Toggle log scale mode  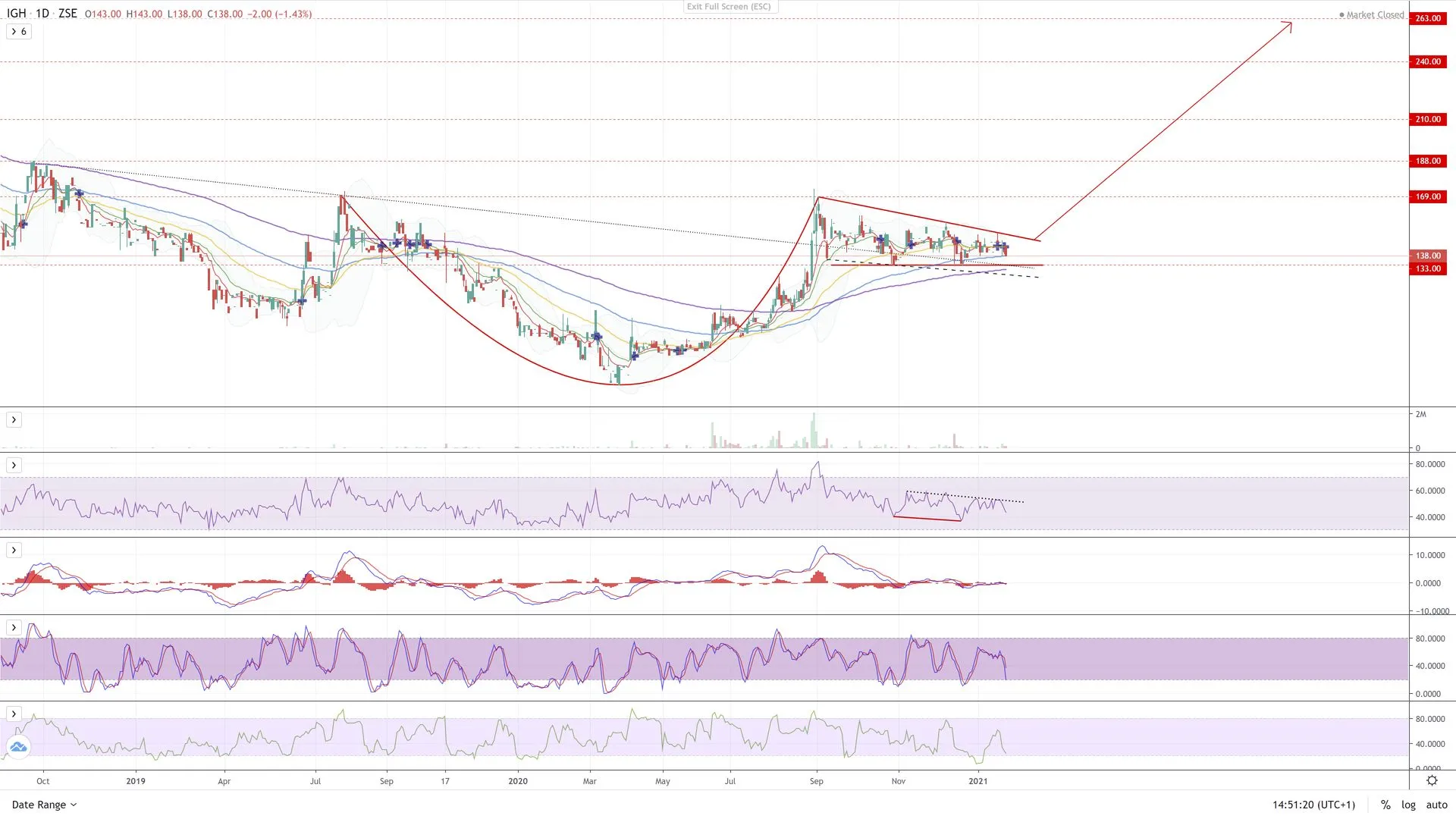coord(1408,805)
